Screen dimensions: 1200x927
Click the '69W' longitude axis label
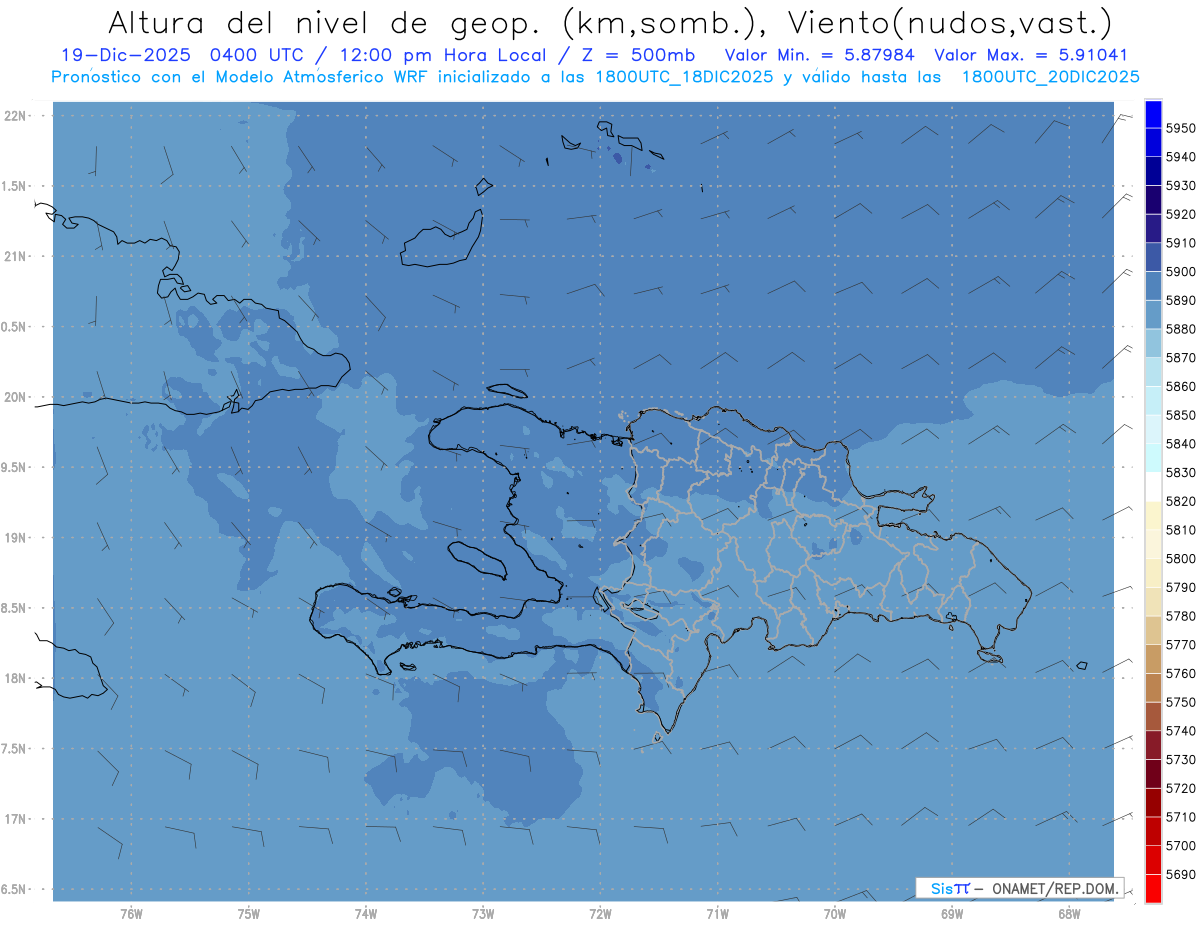[952, 914]
